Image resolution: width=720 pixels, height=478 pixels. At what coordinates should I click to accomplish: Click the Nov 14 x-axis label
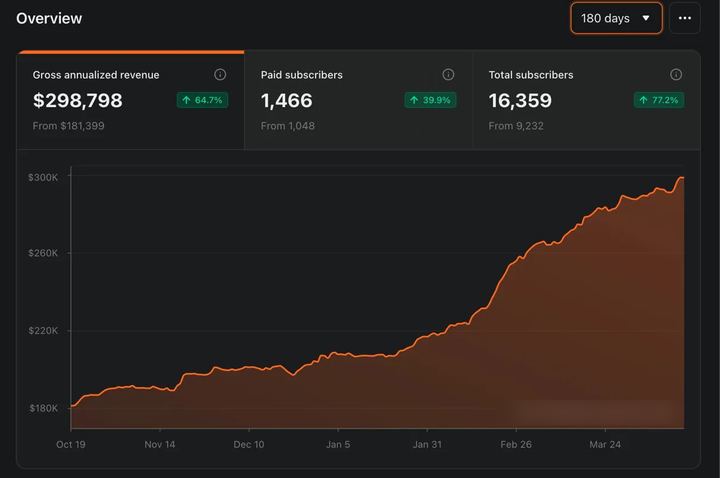point(160,444)
